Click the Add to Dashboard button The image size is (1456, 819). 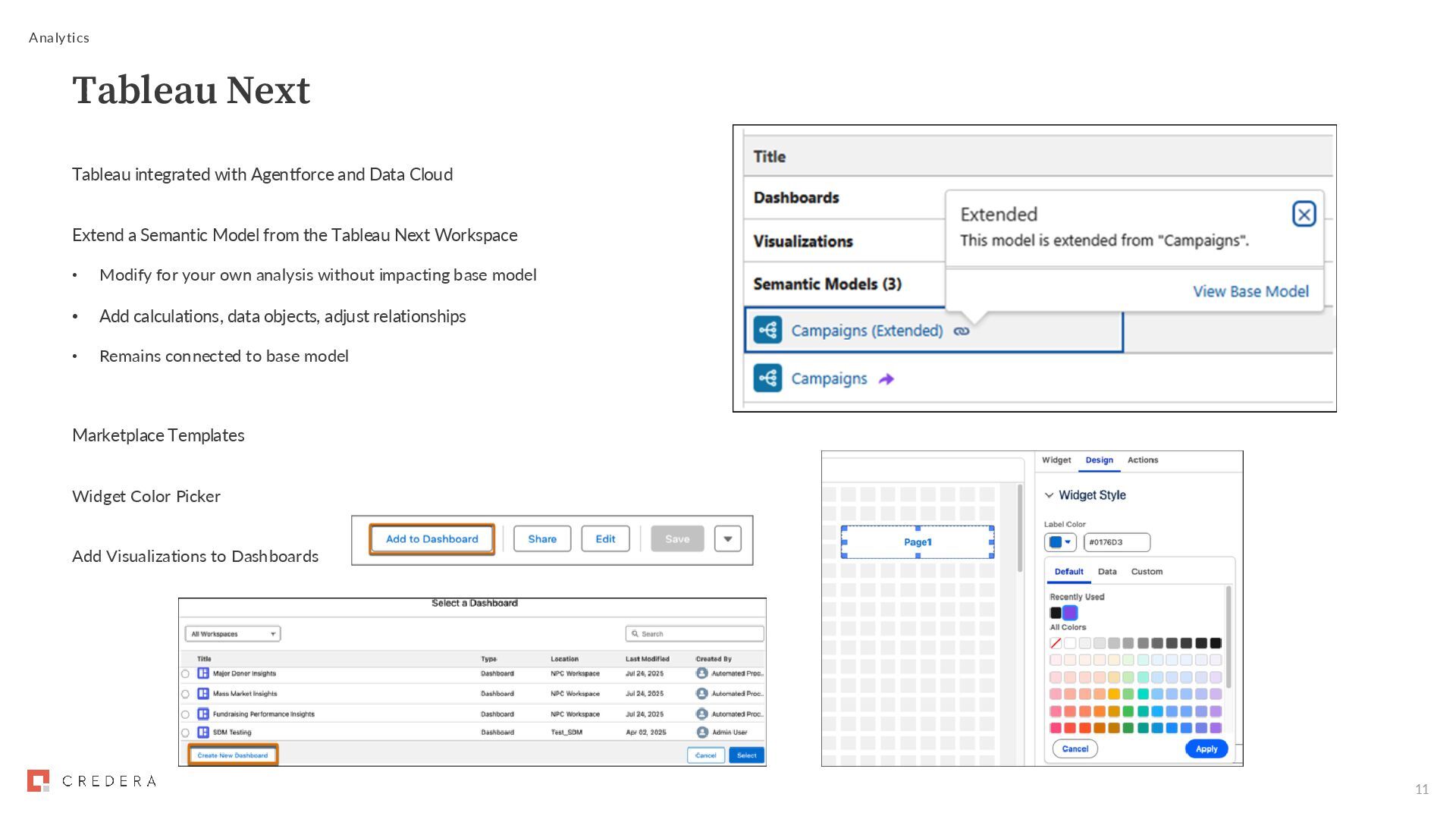tap(431, 539)
